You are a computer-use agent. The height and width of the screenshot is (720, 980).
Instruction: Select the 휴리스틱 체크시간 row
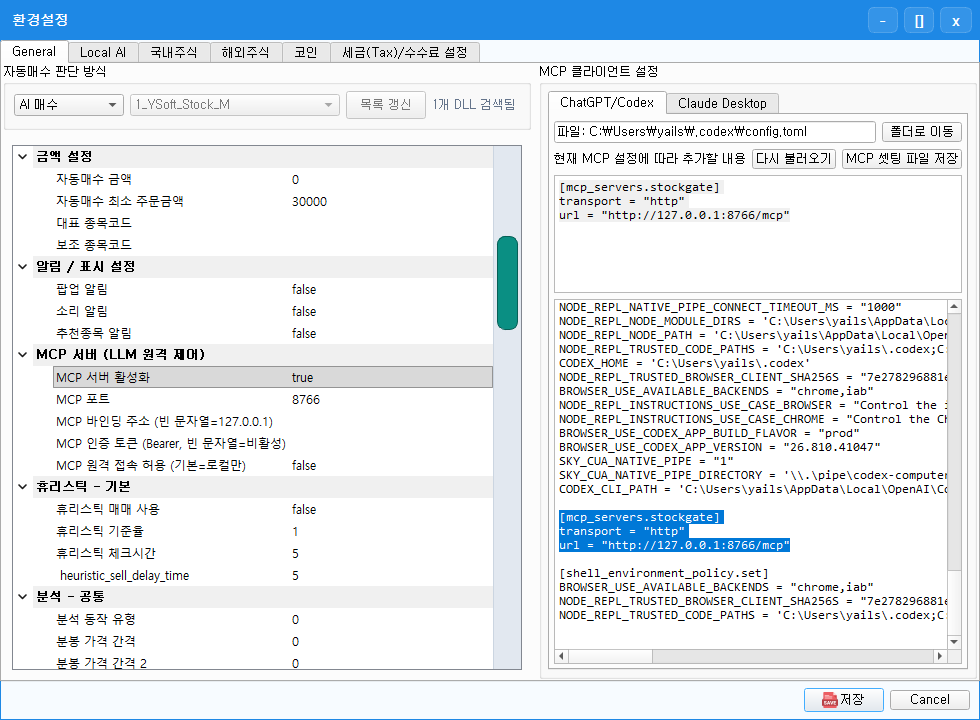pos(273,553)
